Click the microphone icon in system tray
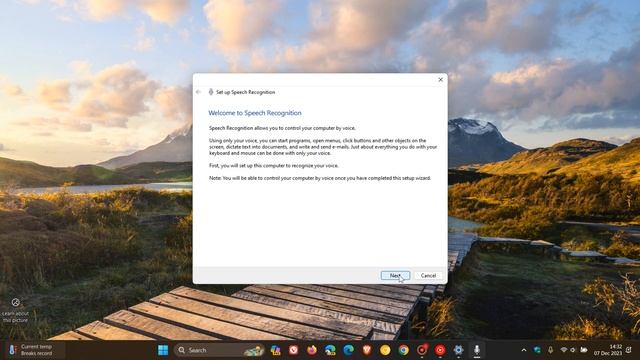Viewport: 640px width, 360px height. [551, 350]
